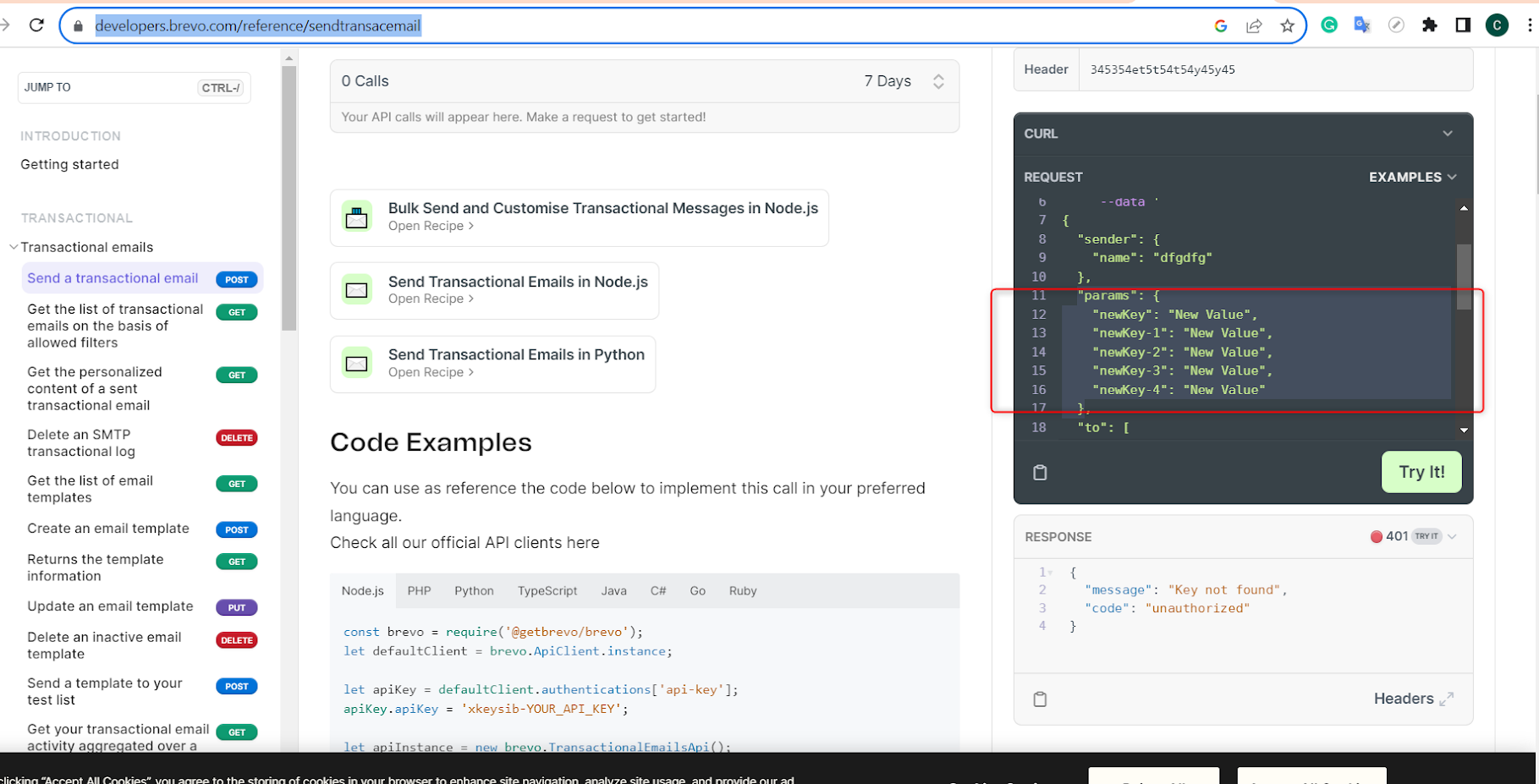Image resolution: width=1539 pixels, height=784 pixels.
Task: Click the "0 Calls" text
Action: coord(365,81)
